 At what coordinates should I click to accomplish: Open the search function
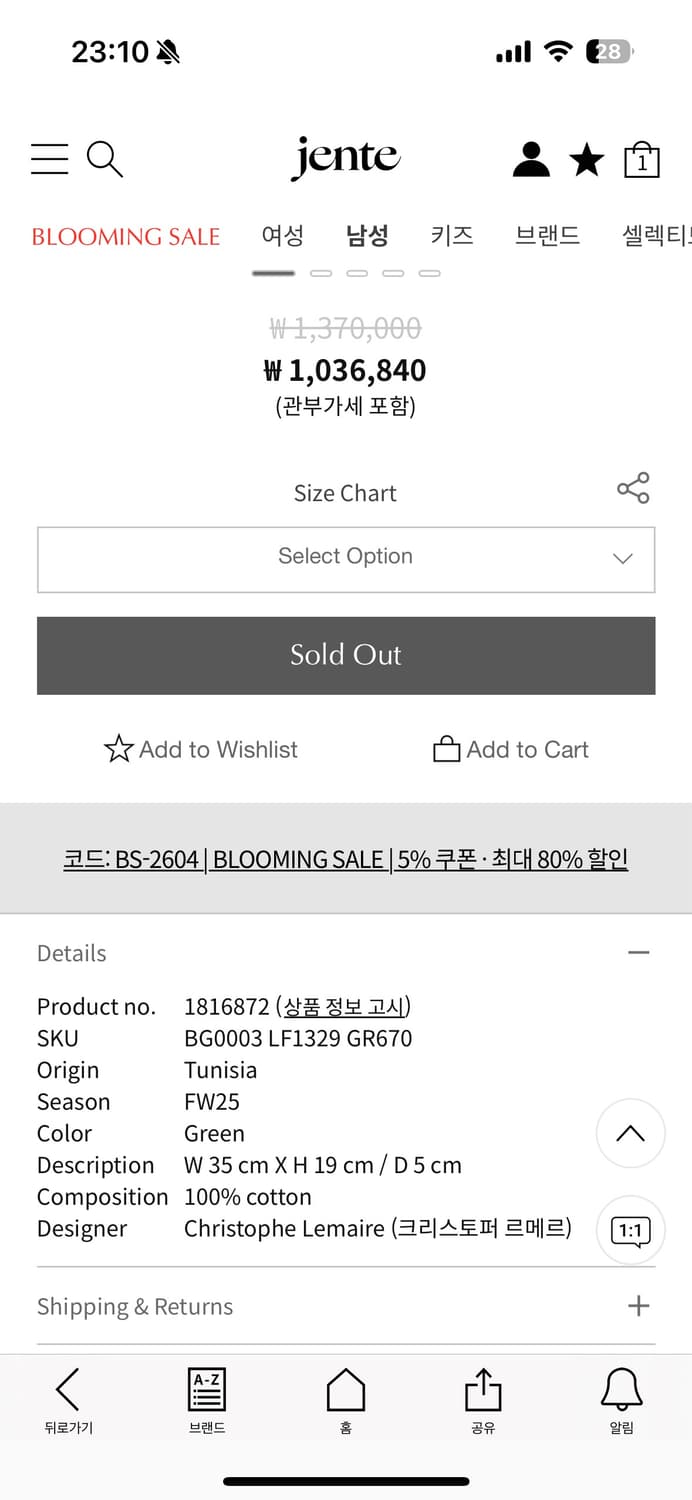click(104, 159)
